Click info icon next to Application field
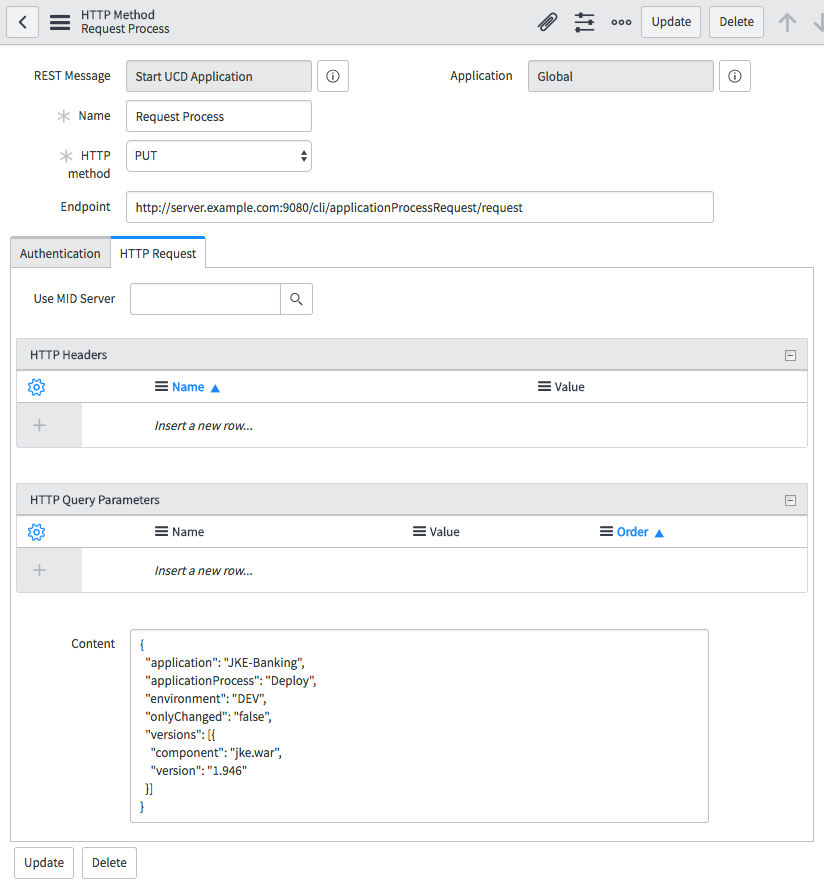Image resolution: width=824 pixels, height=886 pixels. pos(734,77)
